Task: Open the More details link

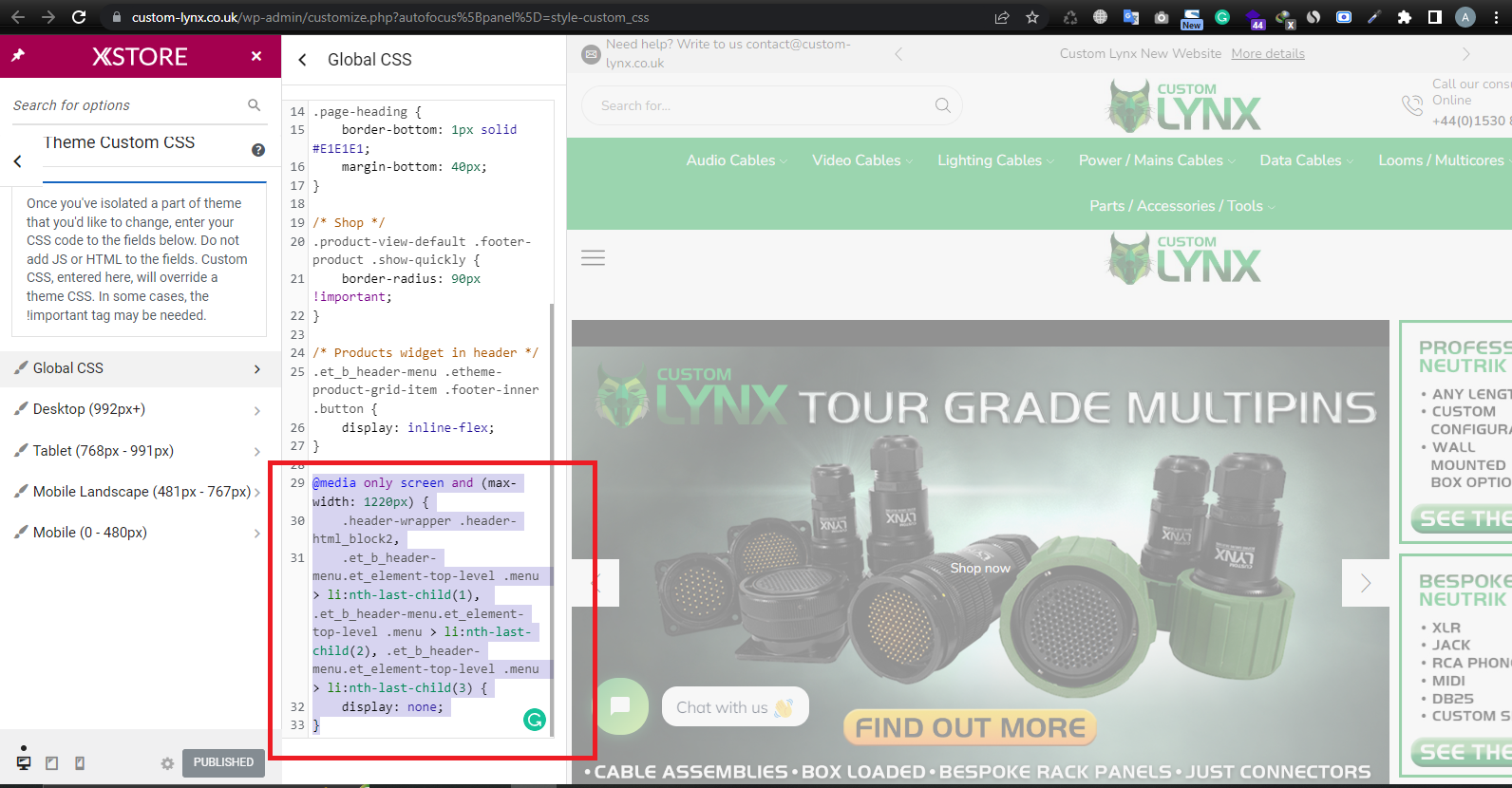Action: pos(1268,54)
